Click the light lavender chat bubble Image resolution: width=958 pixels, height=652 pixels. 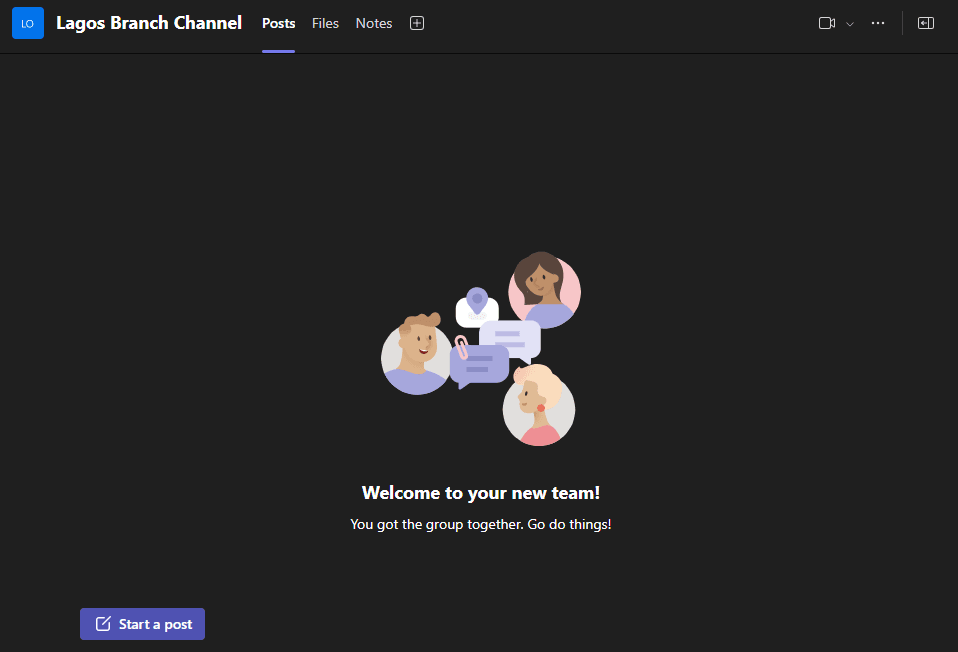[x=512, y=338]
